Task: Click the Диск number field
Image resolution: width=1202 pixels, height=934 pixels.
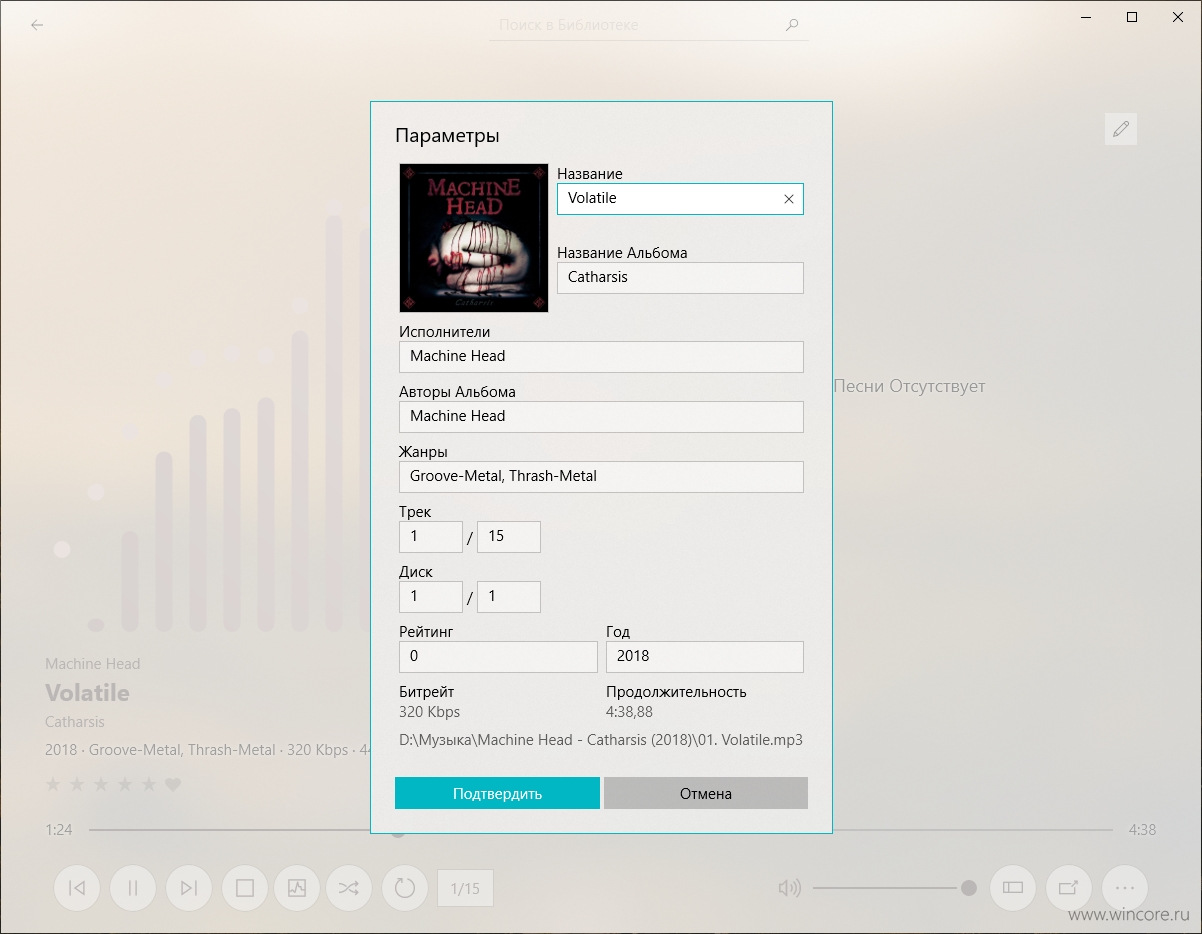Action: point(431,597)
